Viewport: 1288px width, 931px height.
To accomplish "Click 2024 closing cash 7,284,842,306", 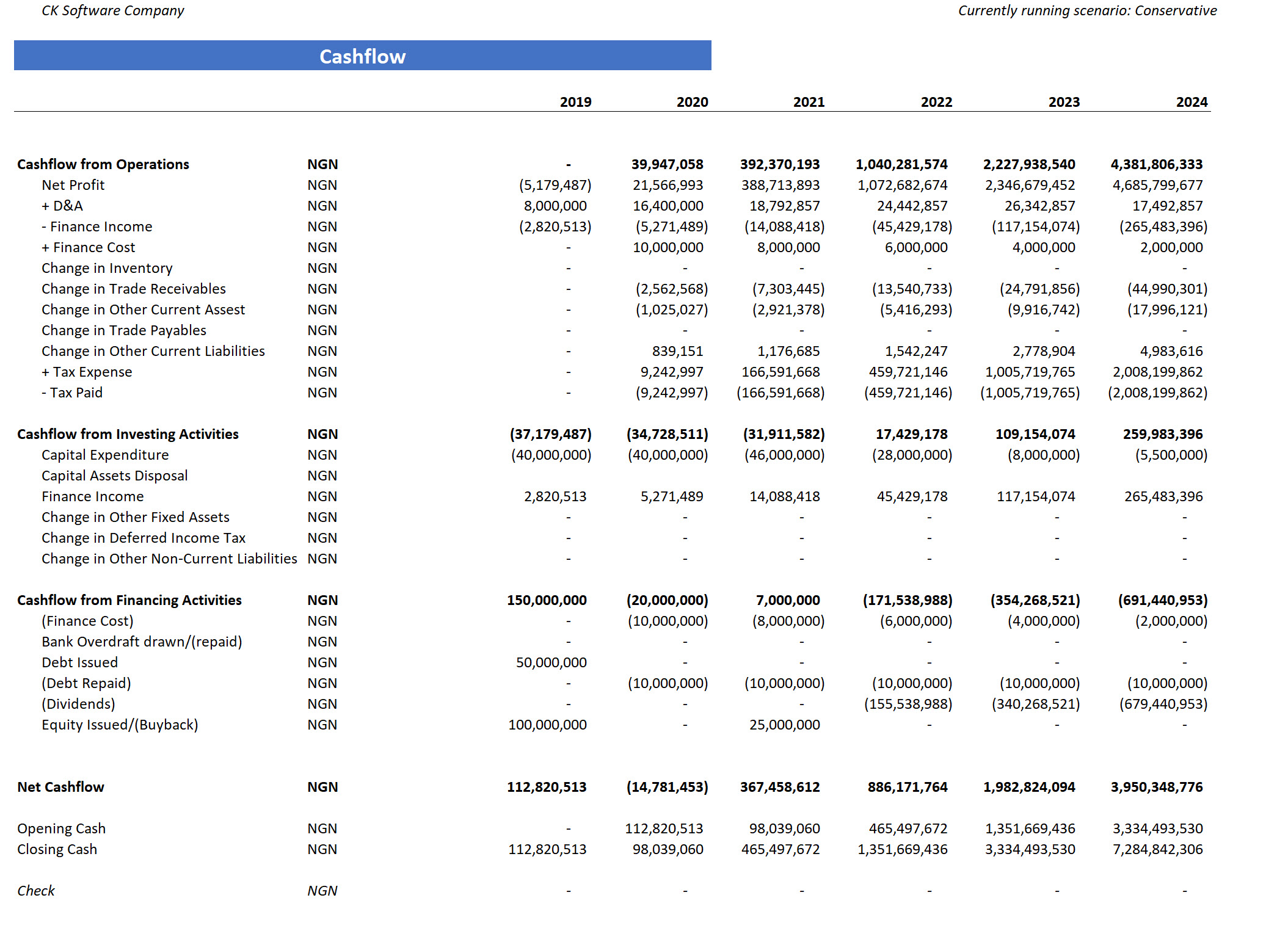I will [x=1157, y=849].
